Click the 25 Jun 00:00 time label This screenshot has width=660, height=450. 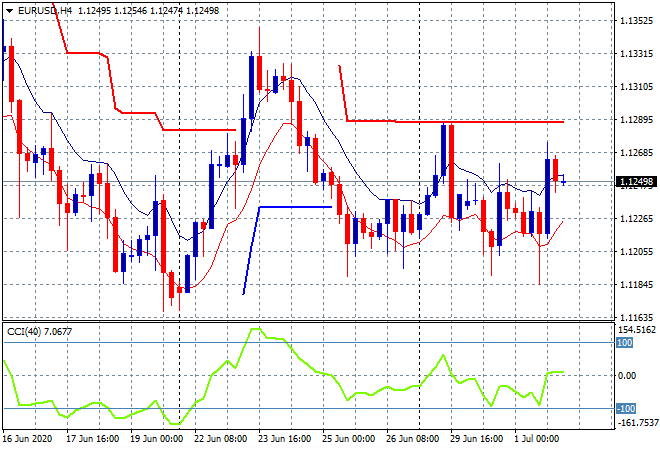(348, 439)
